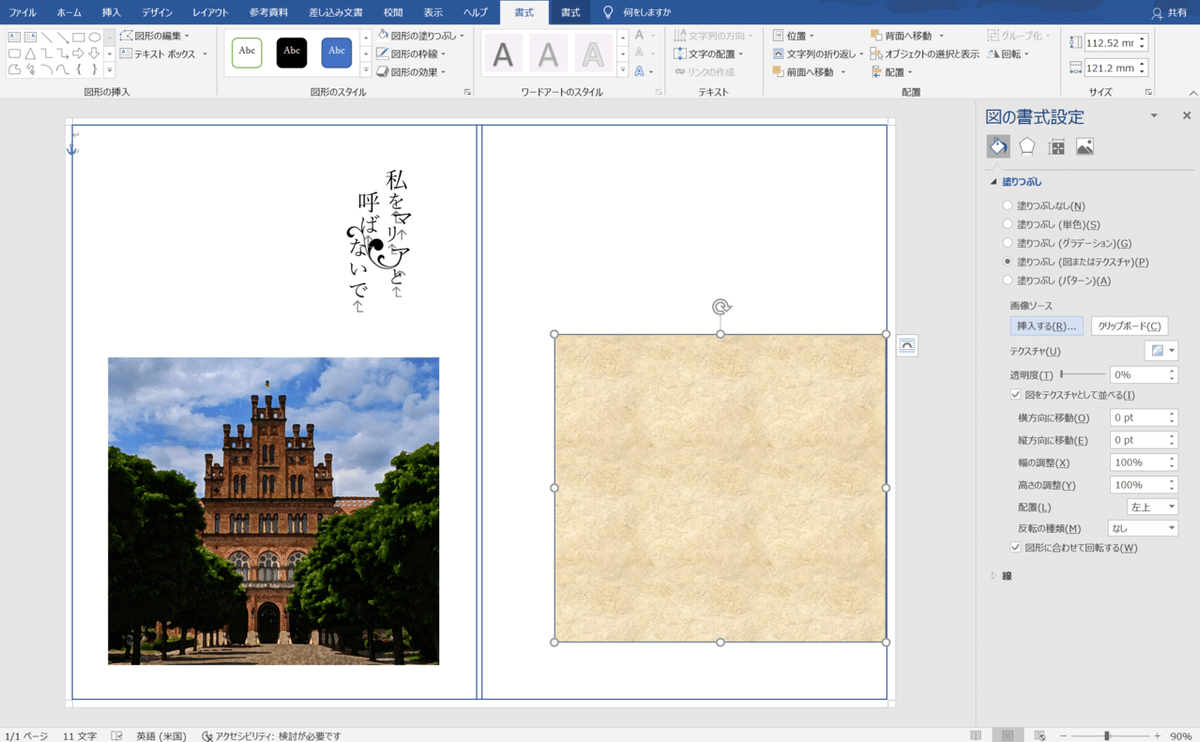Click Edit Shape (図形の編集) button
The height and width of the screenshot is (742, 1200).
click(154, 35)
